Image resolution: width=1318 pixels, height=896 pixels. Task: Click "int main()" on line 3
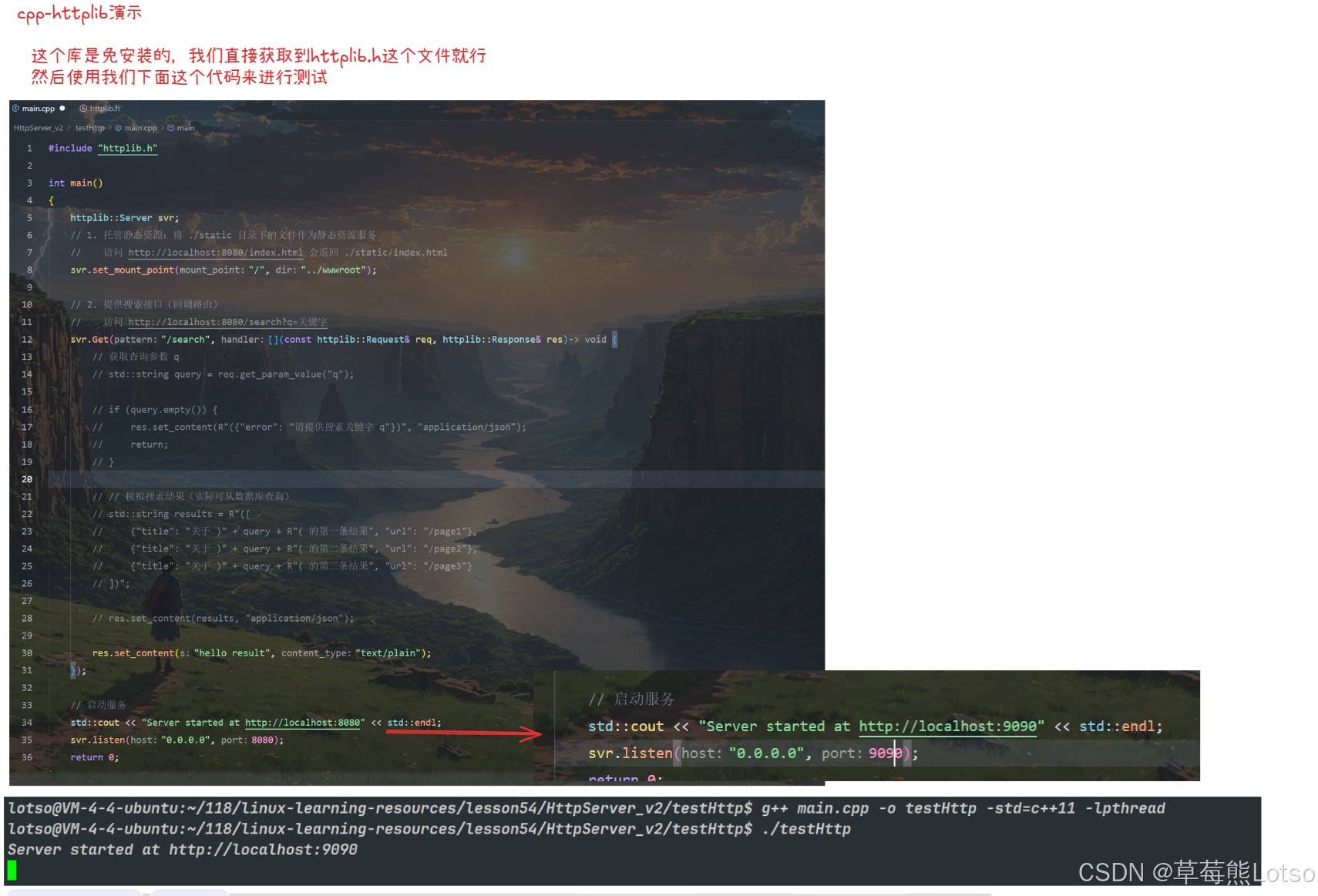[76, 183]
